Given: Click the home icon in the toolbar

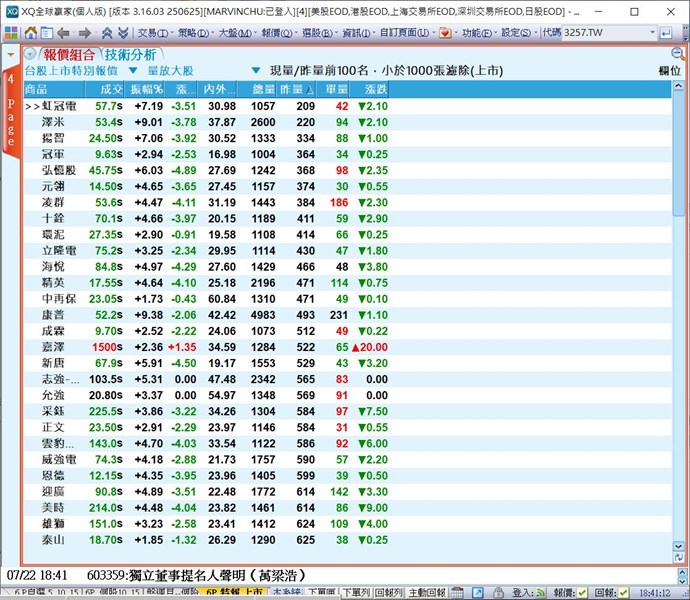Looking at the screenshot, I should 30,32.
